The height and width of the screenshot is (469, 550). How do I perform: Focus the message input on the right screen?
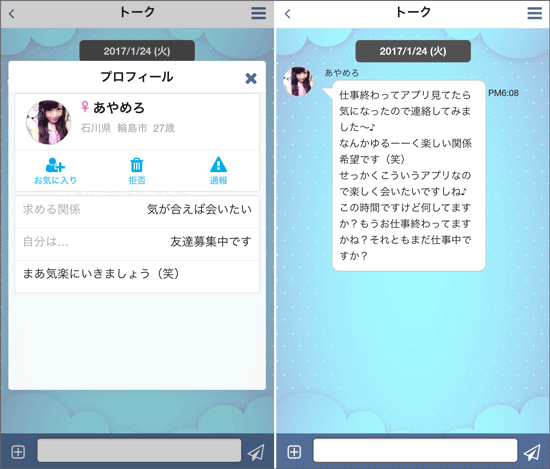click(415, 450)
